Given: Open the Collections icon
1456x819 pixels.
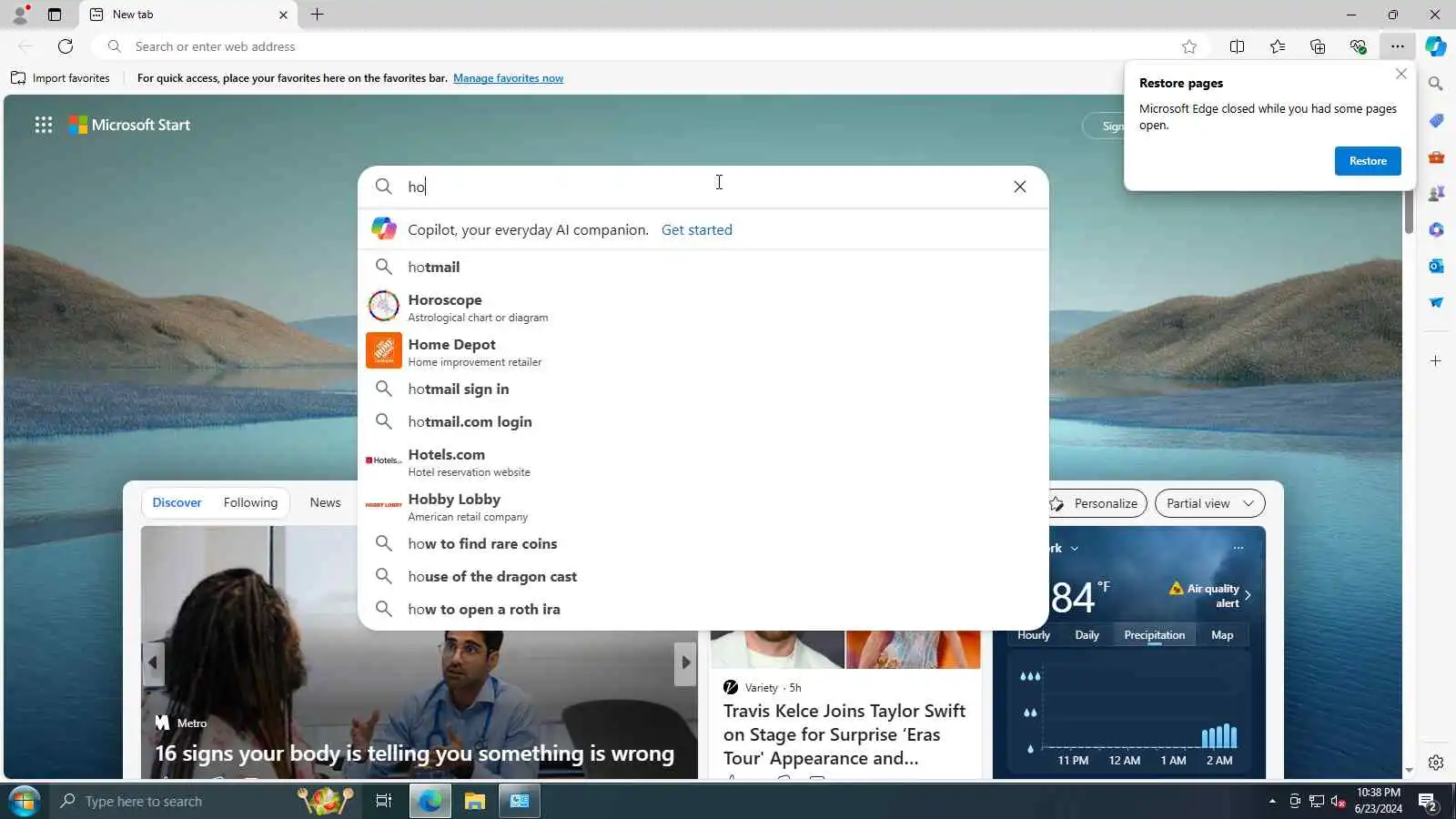Looking at the screenshot, I should point(1318,46).
